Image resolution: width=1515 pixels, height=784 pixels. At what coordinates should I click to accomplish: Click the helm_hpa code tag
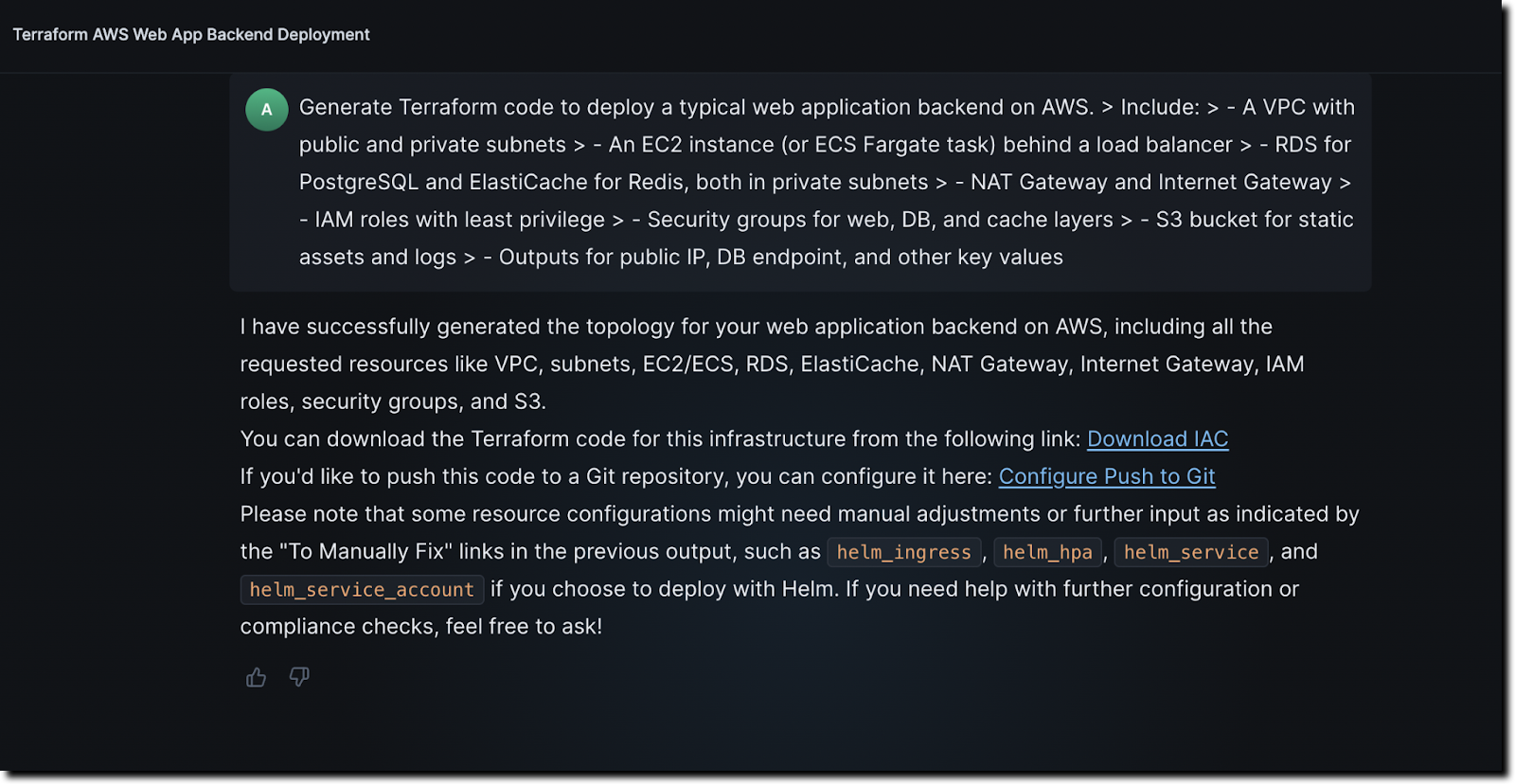[x=1047, y=552]
